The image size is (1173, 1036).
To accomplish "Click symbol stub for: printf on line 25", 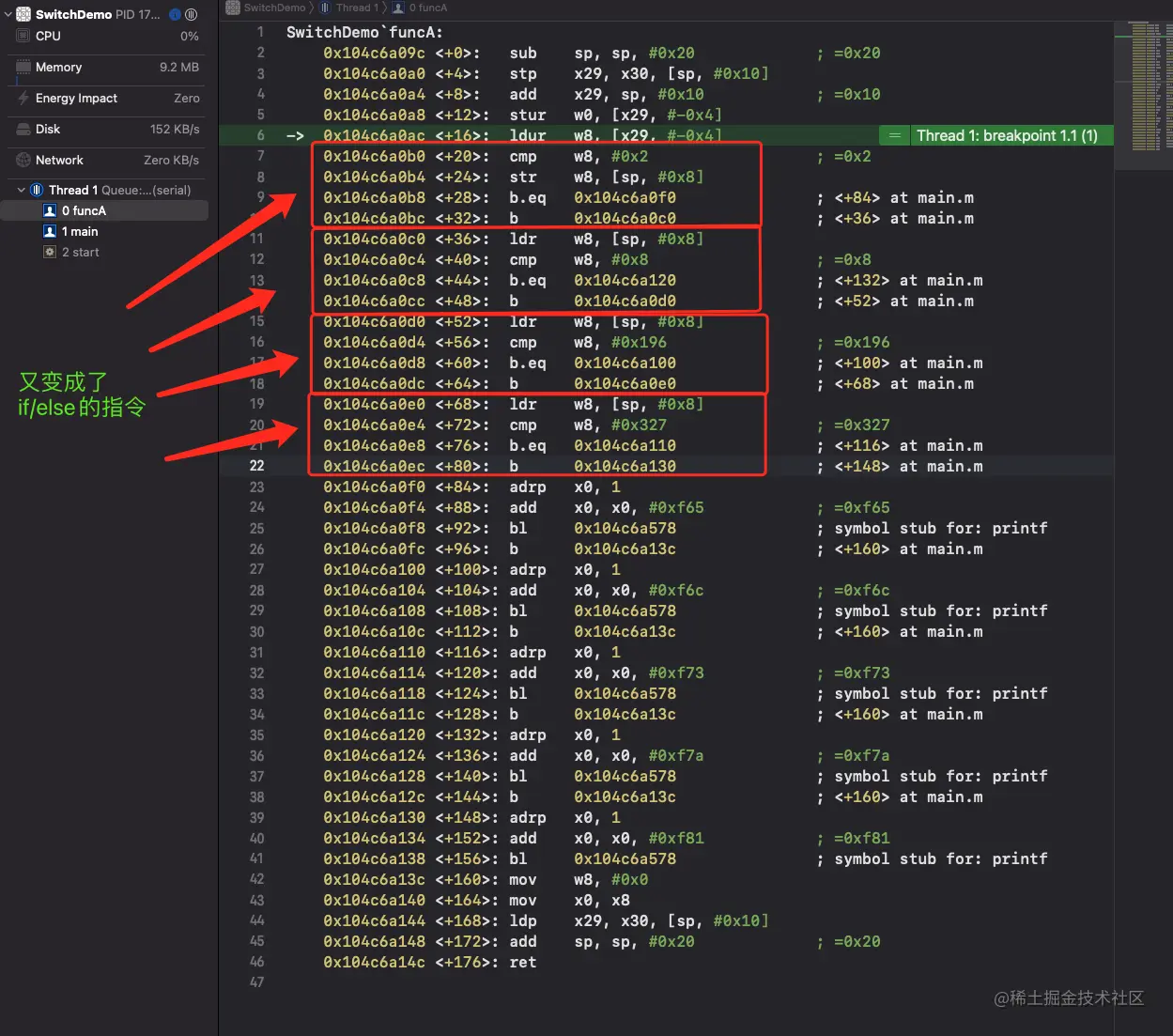I will [x=941, y=528].
